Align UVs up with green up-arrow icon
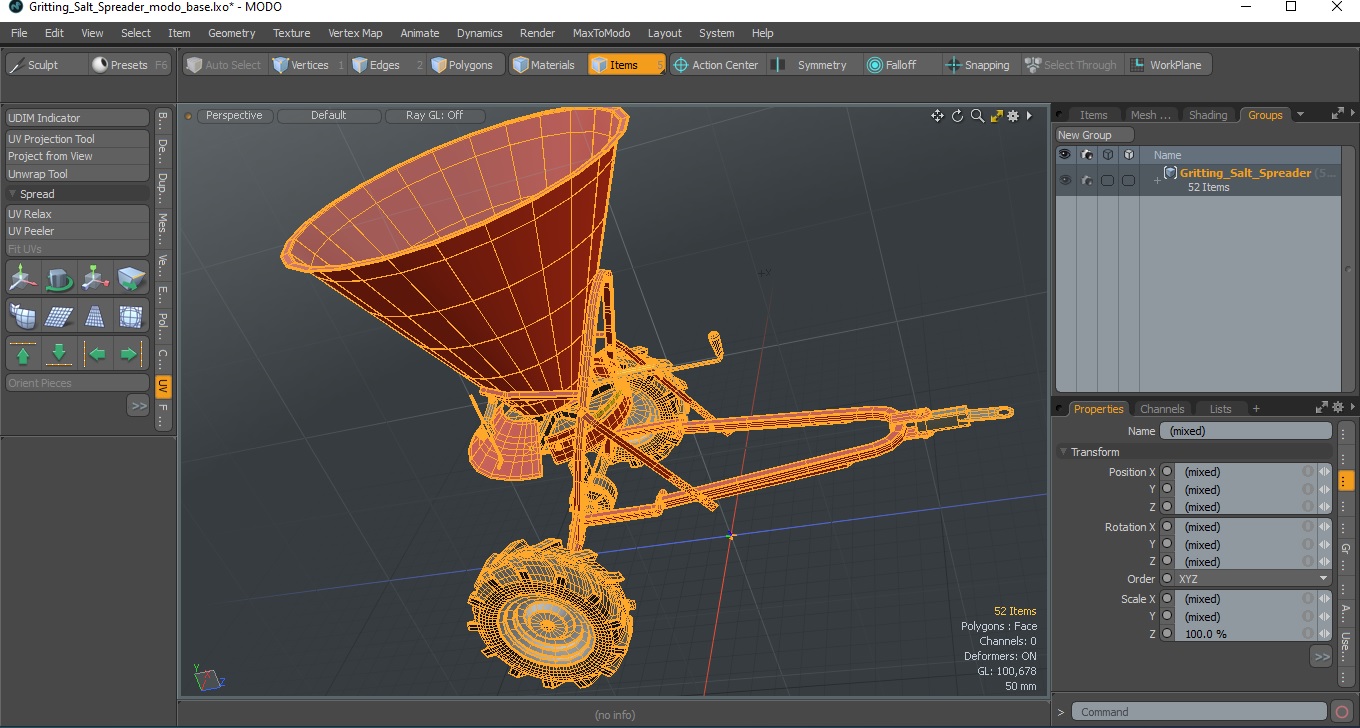The height and width of the screenshot is (728, 1360). pyautogui.click(x=24, y=353)
